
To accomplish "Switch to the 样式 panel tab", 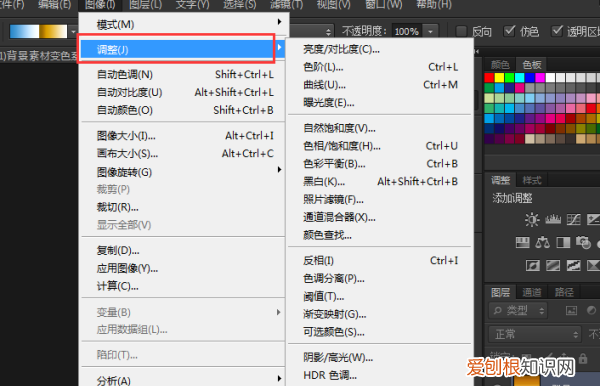I will (532, 180).
